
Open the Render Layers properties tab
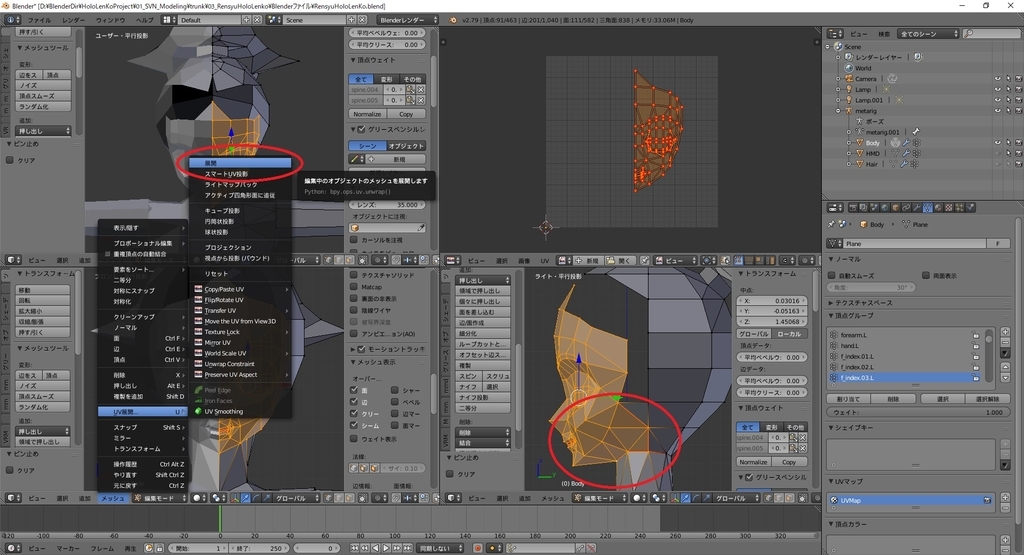tap(863, 208)
